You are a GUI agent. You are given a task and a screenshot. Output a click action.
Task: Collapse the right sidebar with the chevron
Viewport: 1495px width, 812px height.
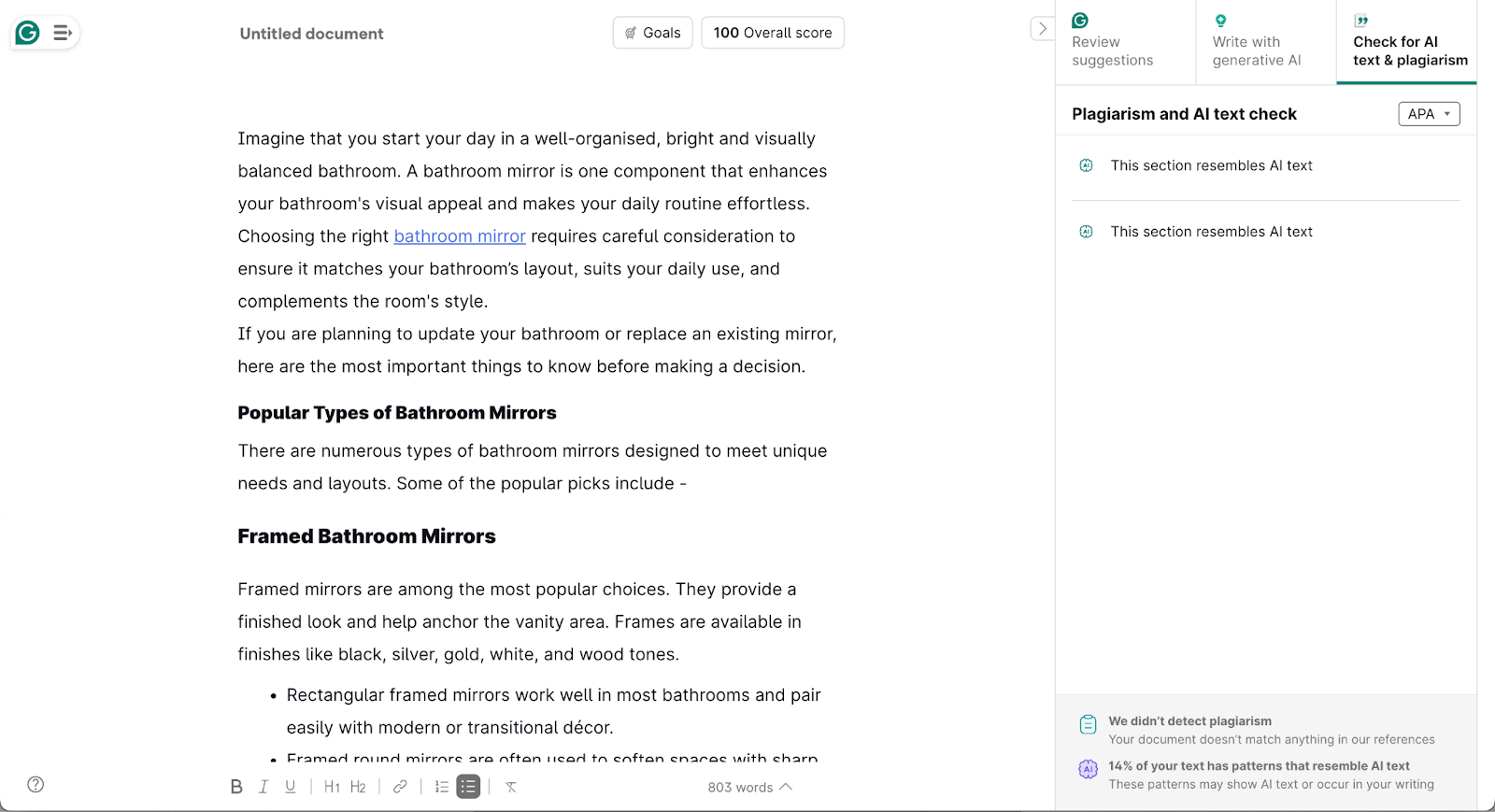click(x=1043, y=29)
